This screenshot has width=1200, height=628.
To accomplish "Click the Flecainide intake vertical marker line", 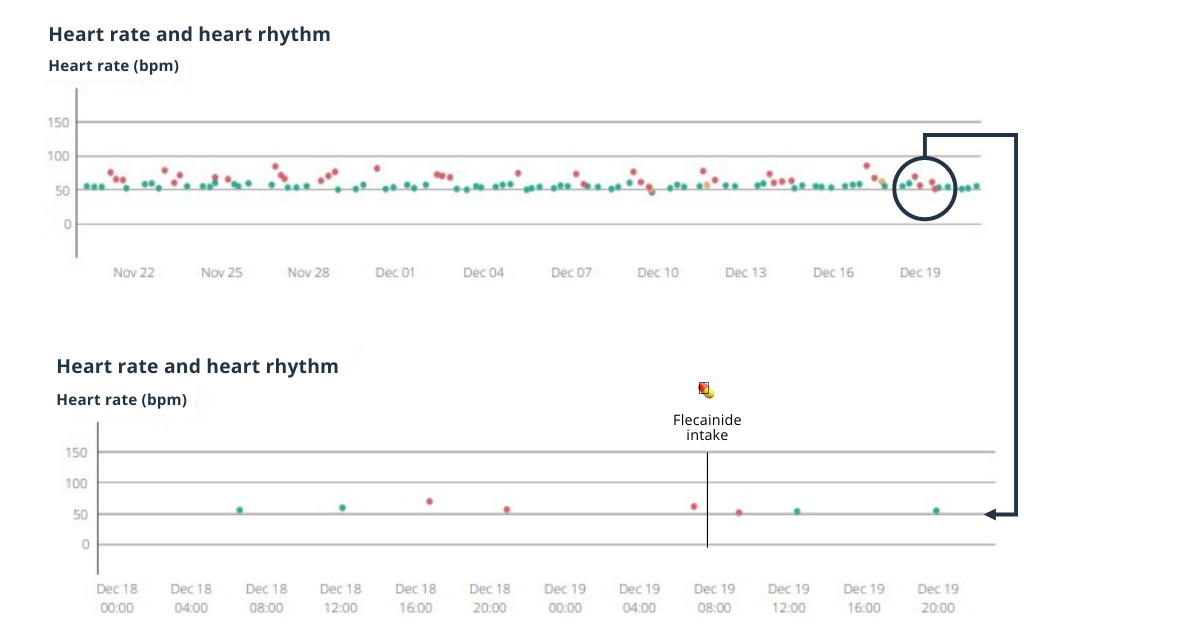I will [x=707, y=500].
